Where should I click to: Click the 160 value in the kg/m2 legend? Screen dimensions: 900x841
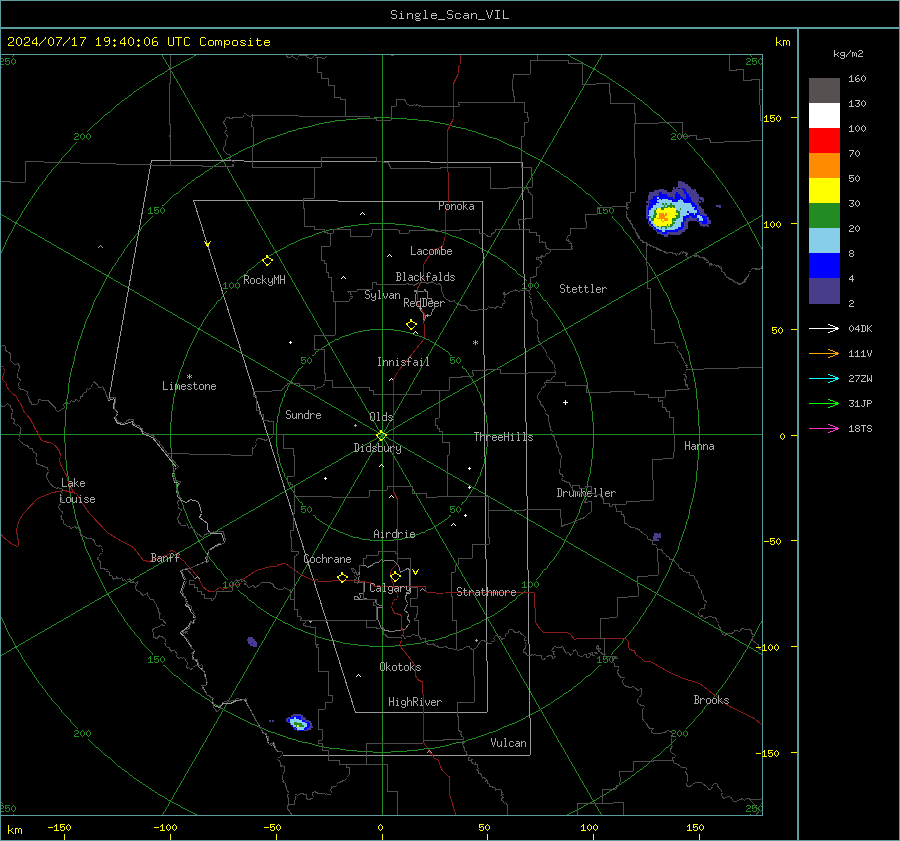pyautogui.click(x=857, y=79)
